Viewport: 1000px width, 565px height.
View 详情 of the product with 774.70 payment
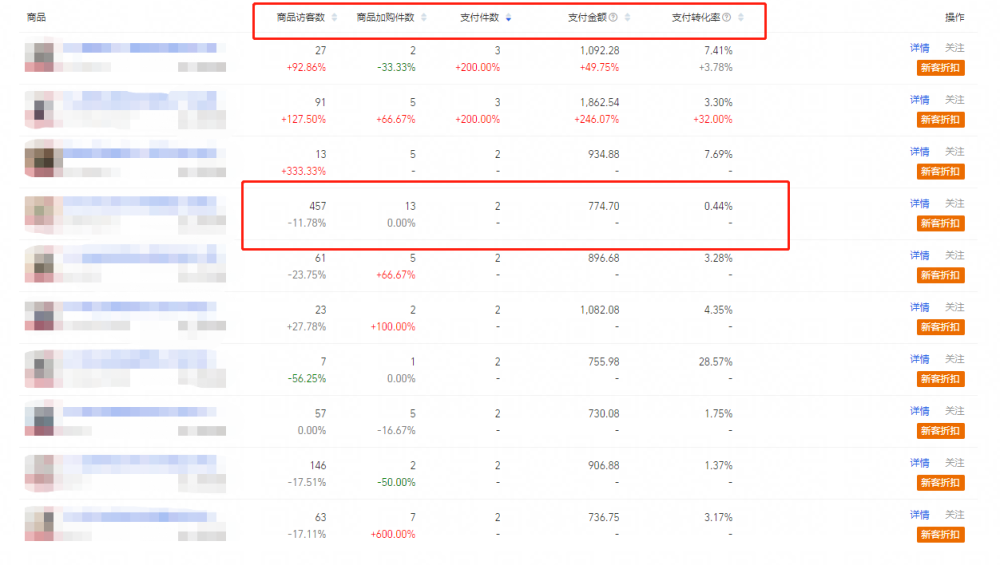[x=919, y=204]
